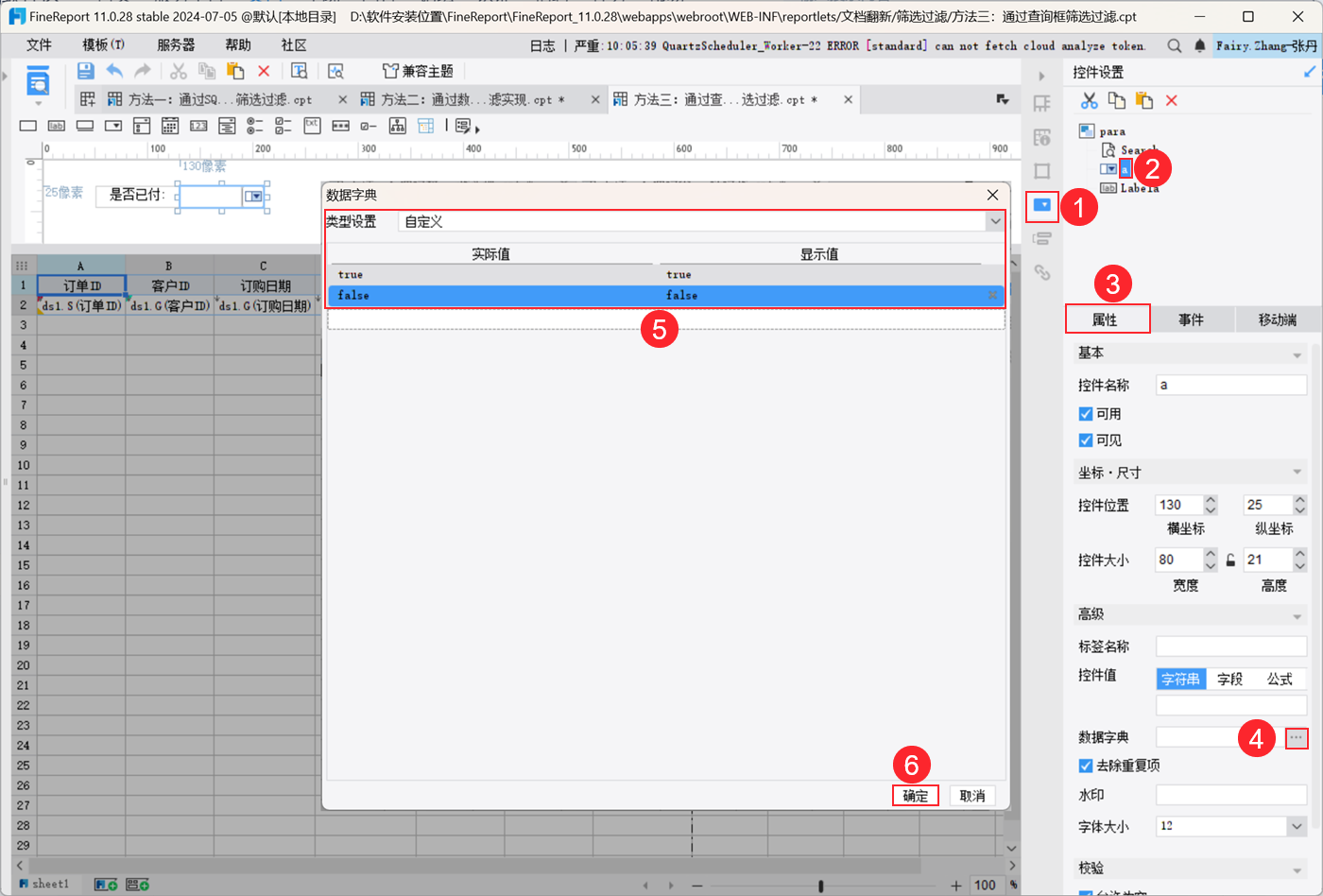
Task: Click the 控件名称 input field
Action: [x=1231, y=385]
